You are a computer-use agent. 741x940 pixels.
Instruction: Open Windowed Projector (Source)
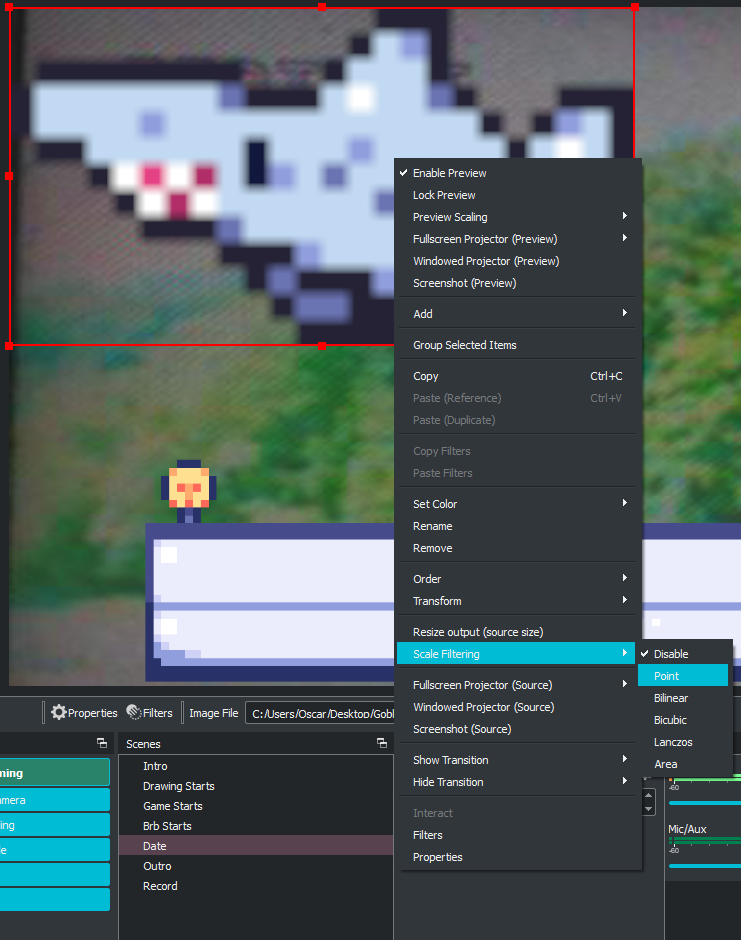[517, 707]
